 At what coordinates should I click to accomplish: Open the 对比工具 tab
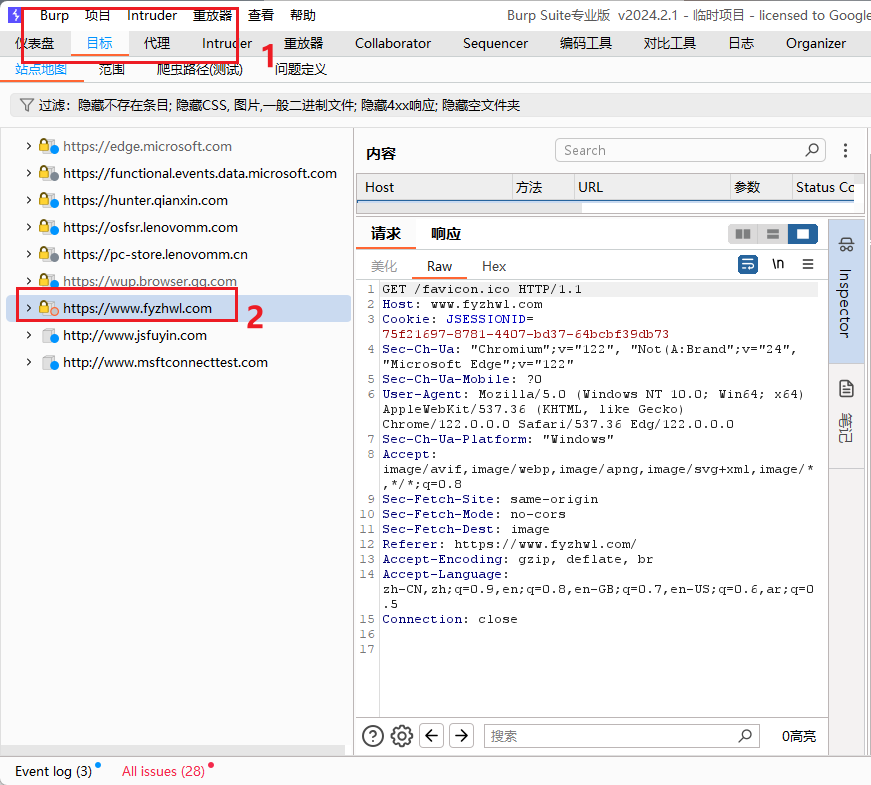click(669, 43)
